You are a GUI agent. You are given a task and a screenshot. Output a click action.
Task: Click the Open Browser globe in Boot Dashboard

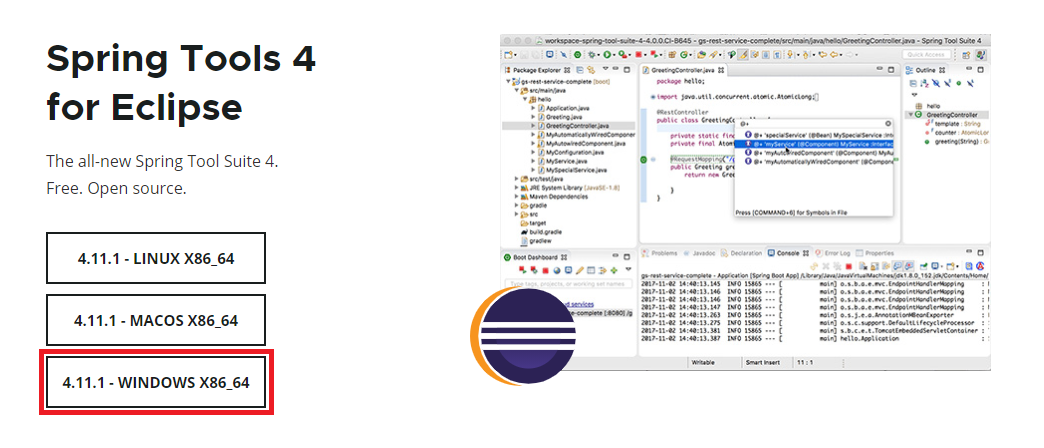557,270
